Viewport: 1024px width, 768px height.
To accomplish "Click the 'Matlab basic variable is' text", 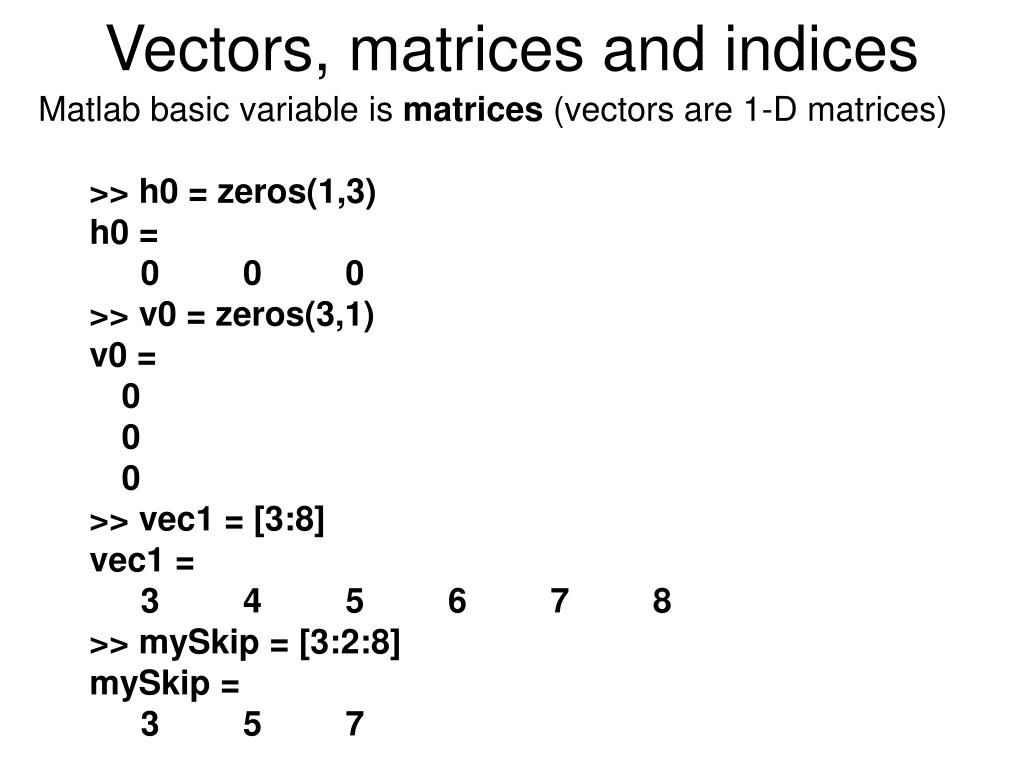I will point(216,109).
